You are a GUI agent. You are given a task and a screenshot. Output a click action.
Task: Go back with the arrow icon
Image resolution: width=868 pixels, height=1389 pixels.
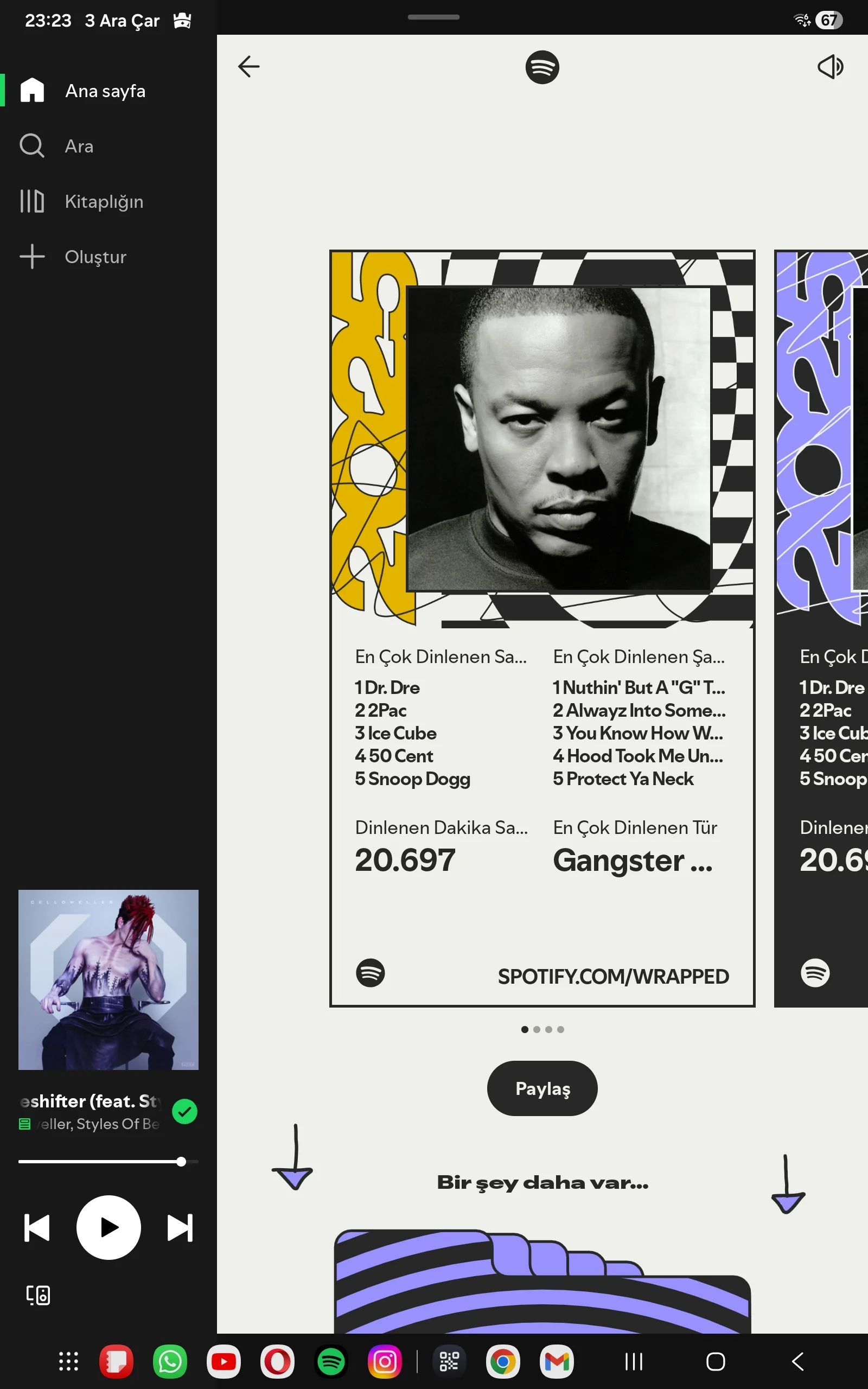pos(248,67)
